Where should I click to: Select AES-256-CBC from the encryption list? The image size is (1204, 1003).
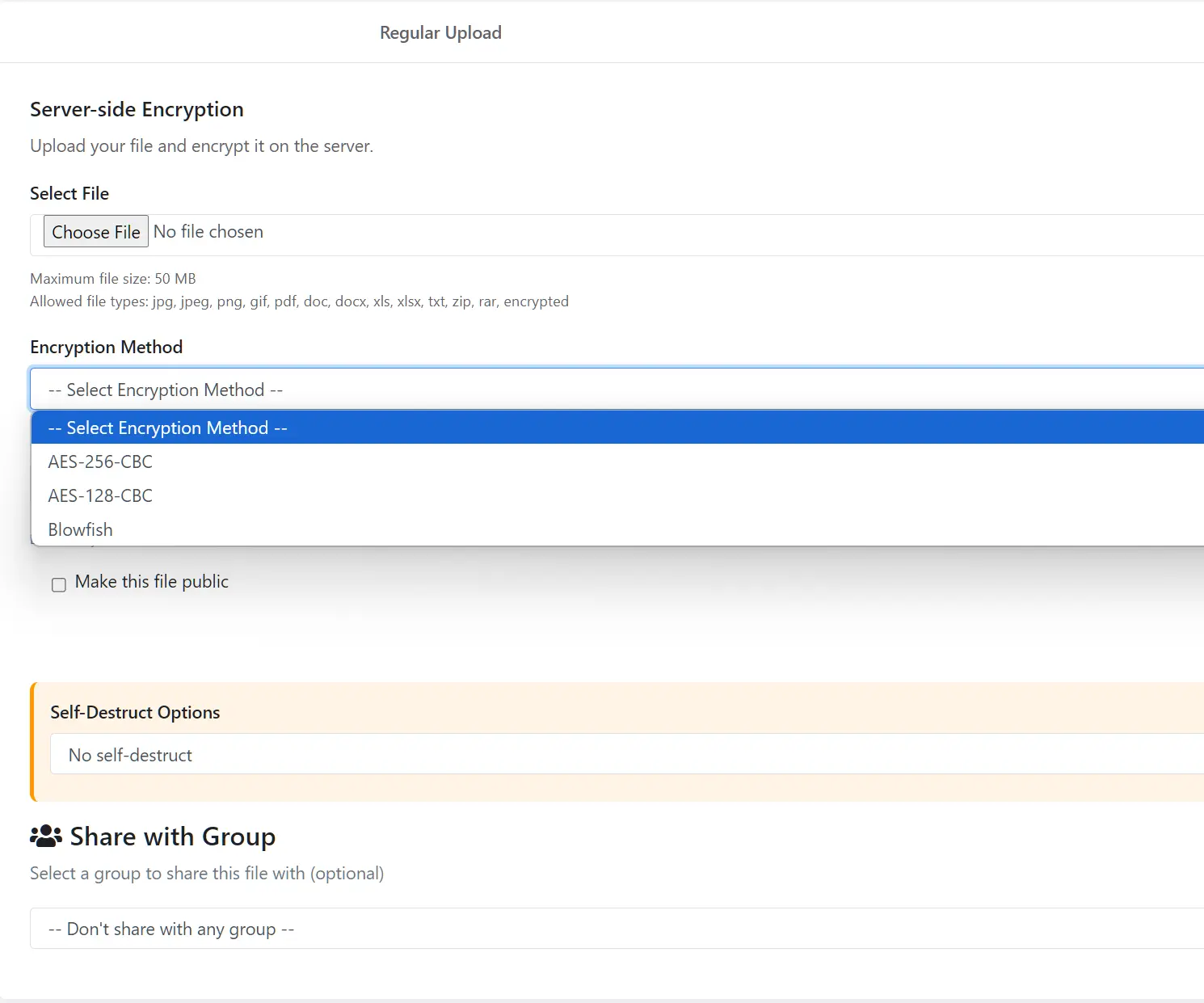[x=100, y=461]
